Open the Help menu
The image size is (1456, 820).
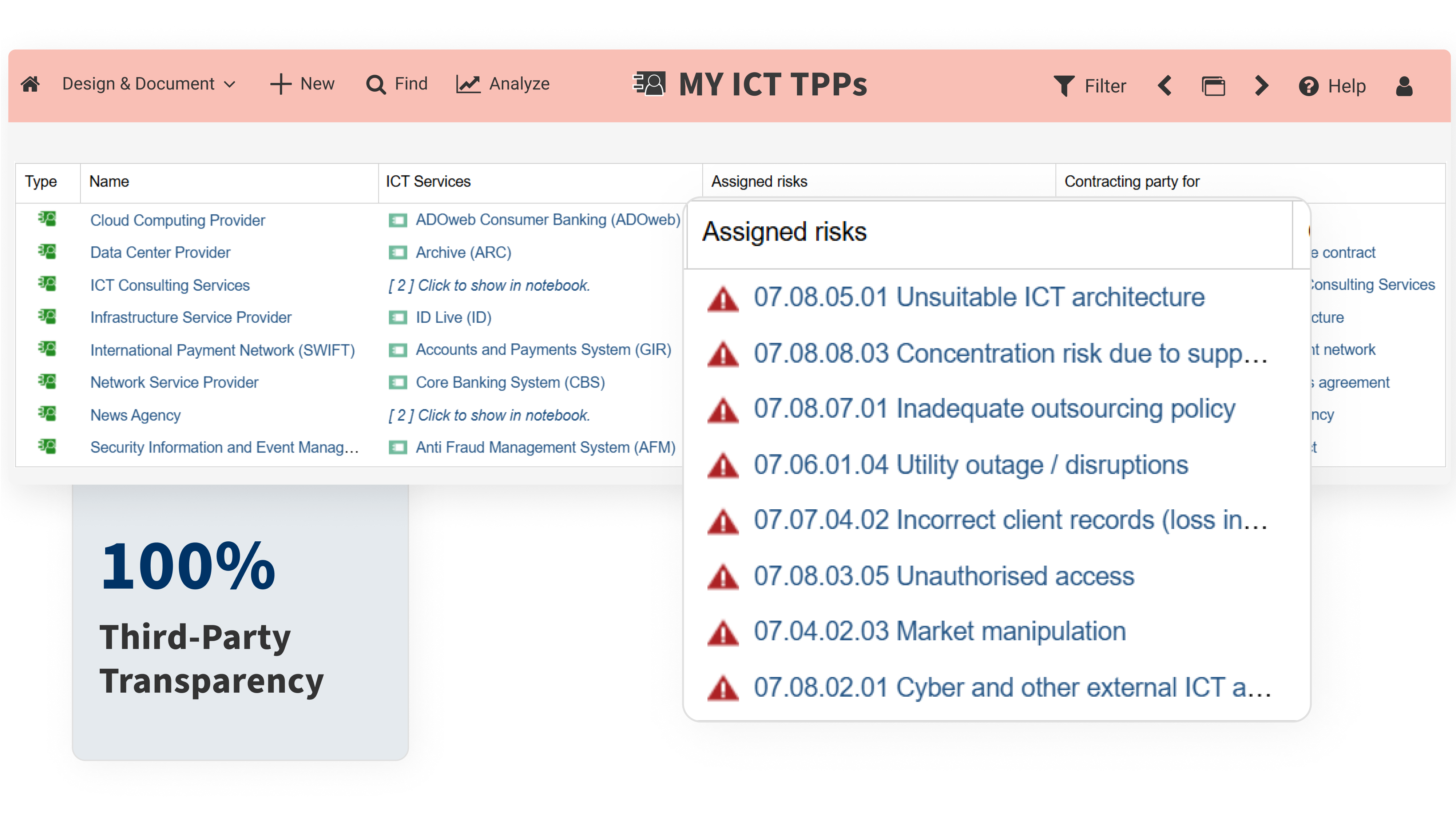1332,86
